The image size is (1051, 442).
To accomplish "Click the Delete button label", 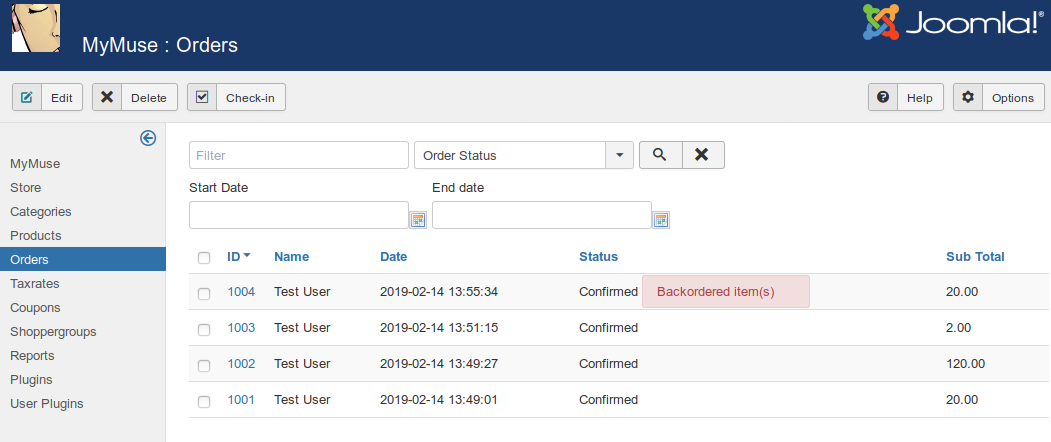I will coord(149,98).
